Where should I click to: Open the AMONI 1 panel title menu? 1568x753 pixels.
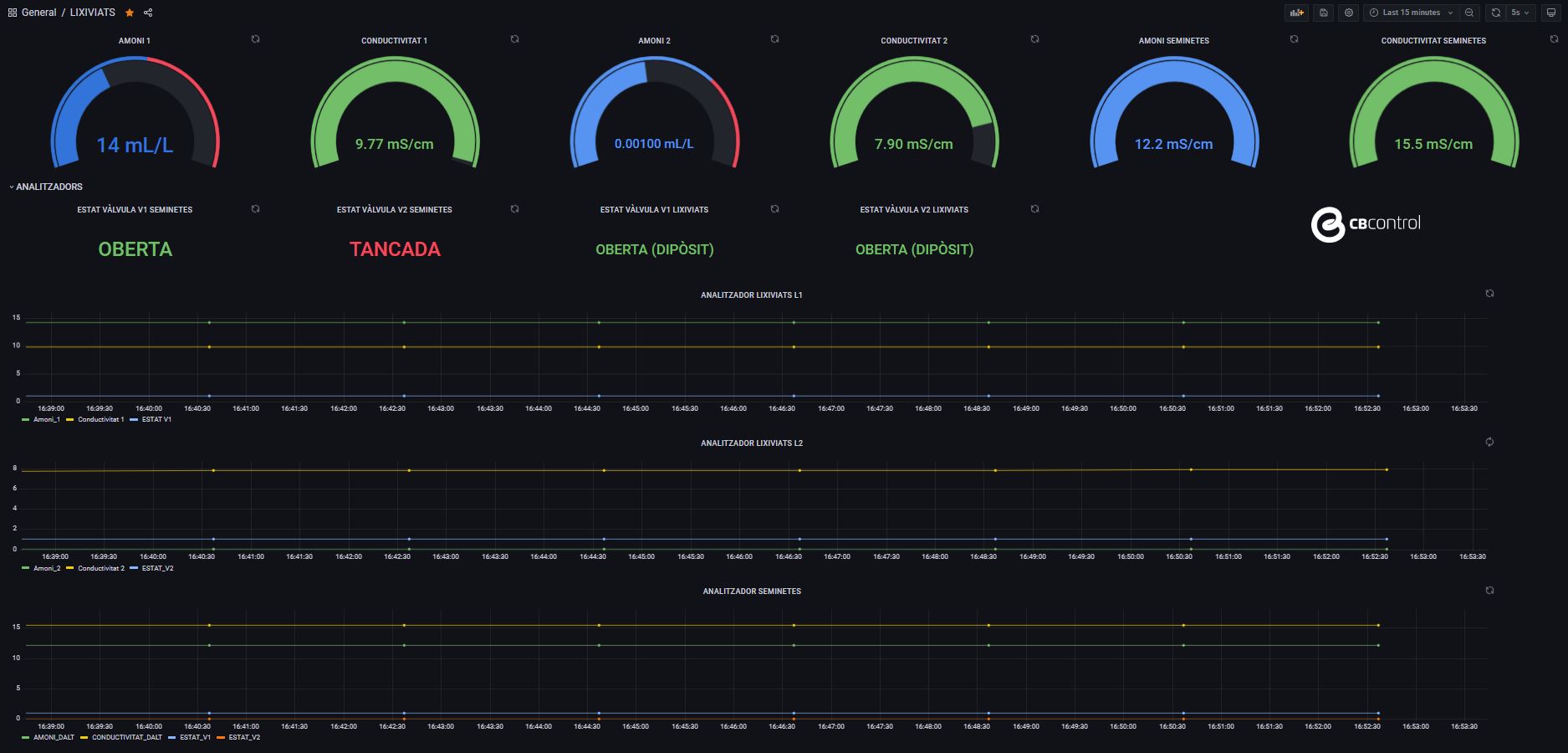pyautogui.click(x=134, y=40)
